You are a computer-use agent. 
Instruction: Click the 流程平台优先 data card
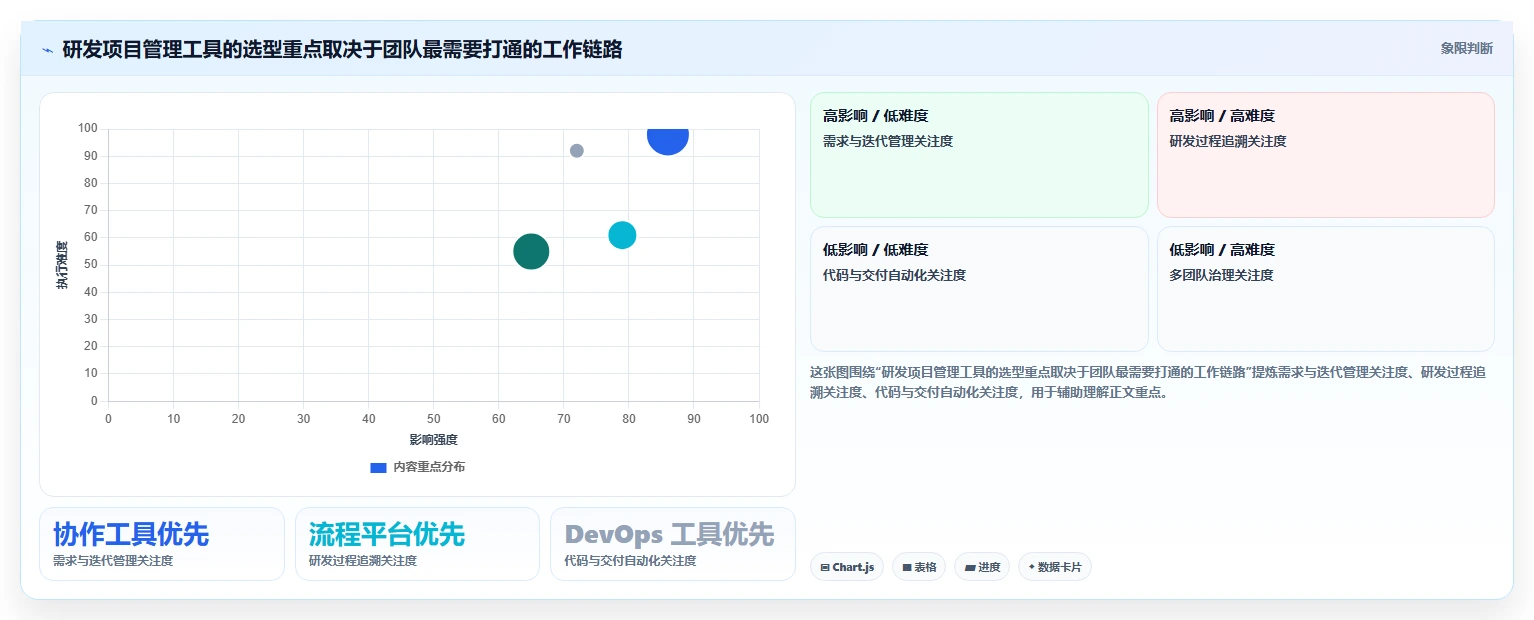coord(417,544)
